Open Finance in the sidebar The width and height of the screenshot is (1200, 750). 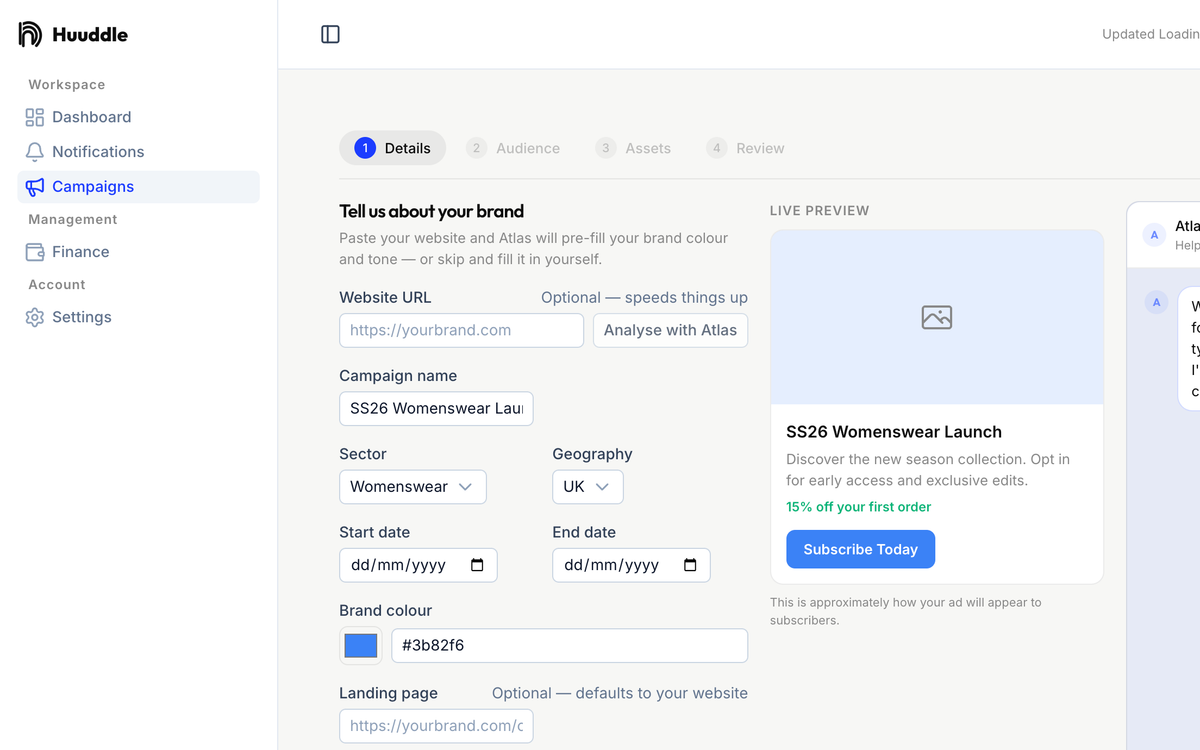click(138, 252)
